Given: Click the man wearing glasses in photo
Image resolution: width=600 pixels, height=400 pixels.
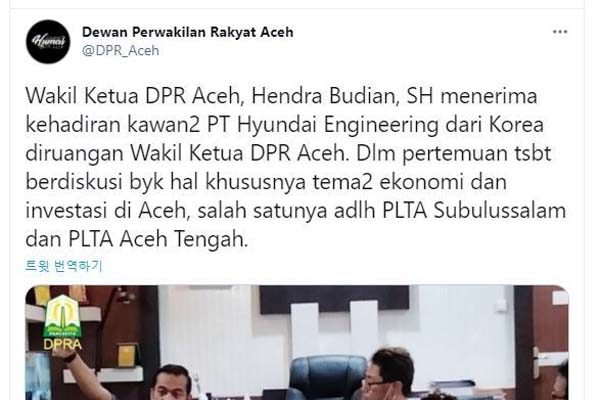Looking at the screenshot, I should pos(385,373).
